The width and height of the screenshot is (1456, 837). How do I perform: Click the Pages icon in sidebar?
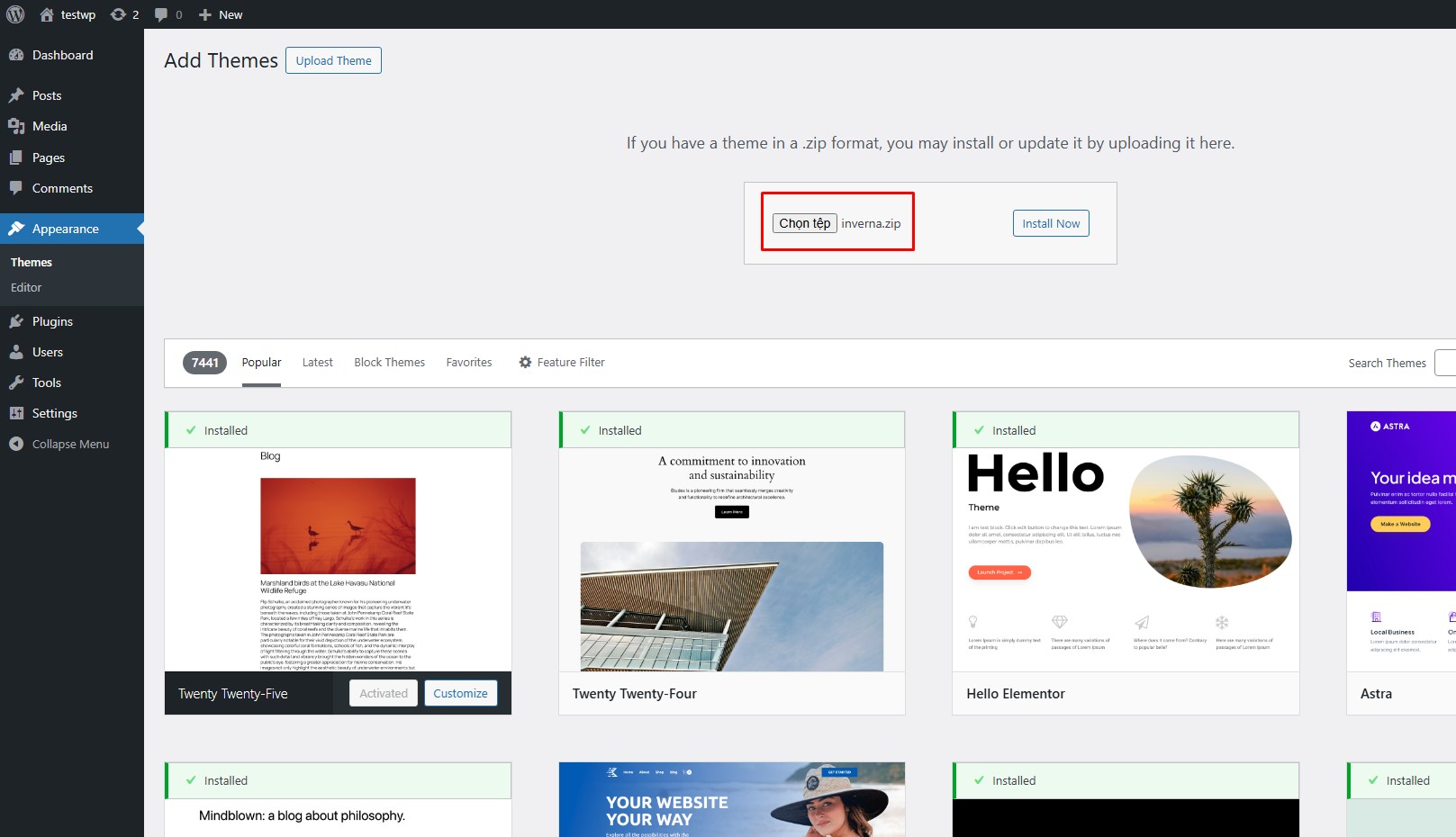pyautogui.click(x=16, y=157)
